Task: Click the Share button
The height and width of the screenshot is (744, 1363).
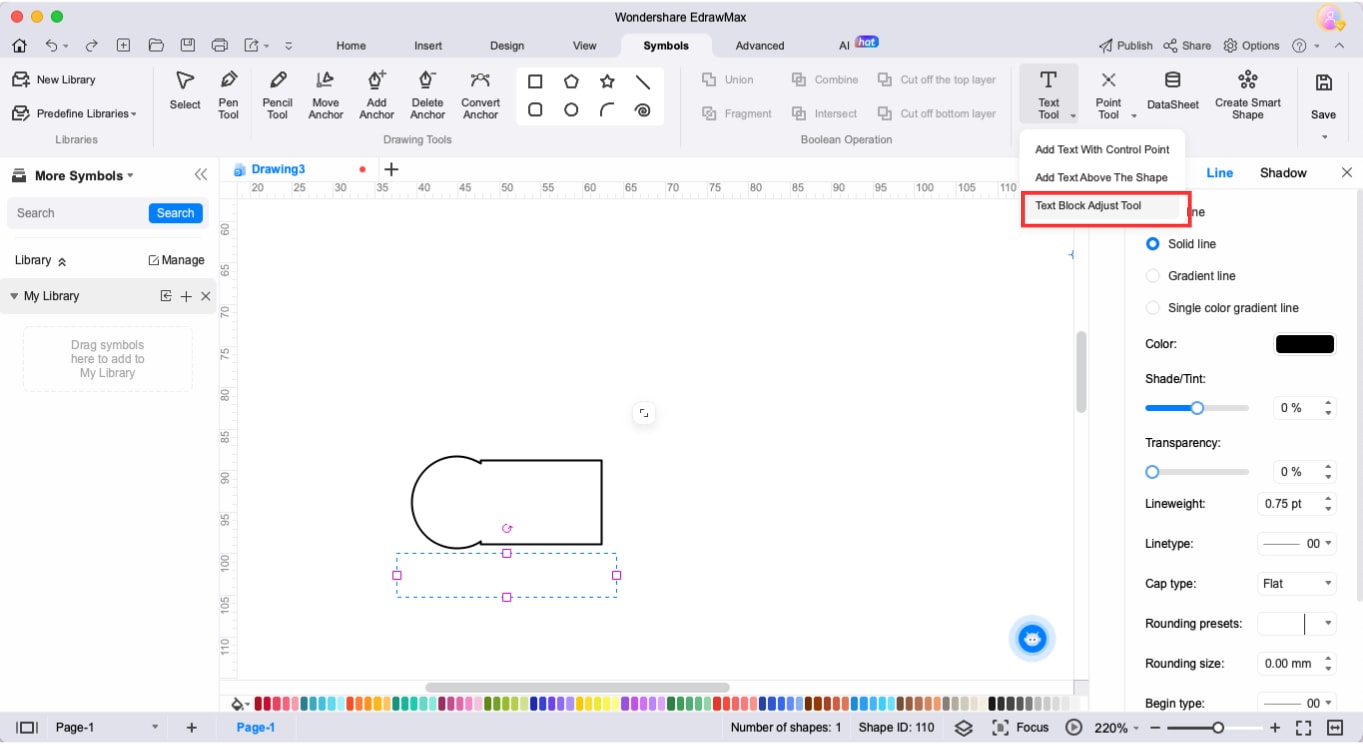Action: click(x=1187, y=46)
